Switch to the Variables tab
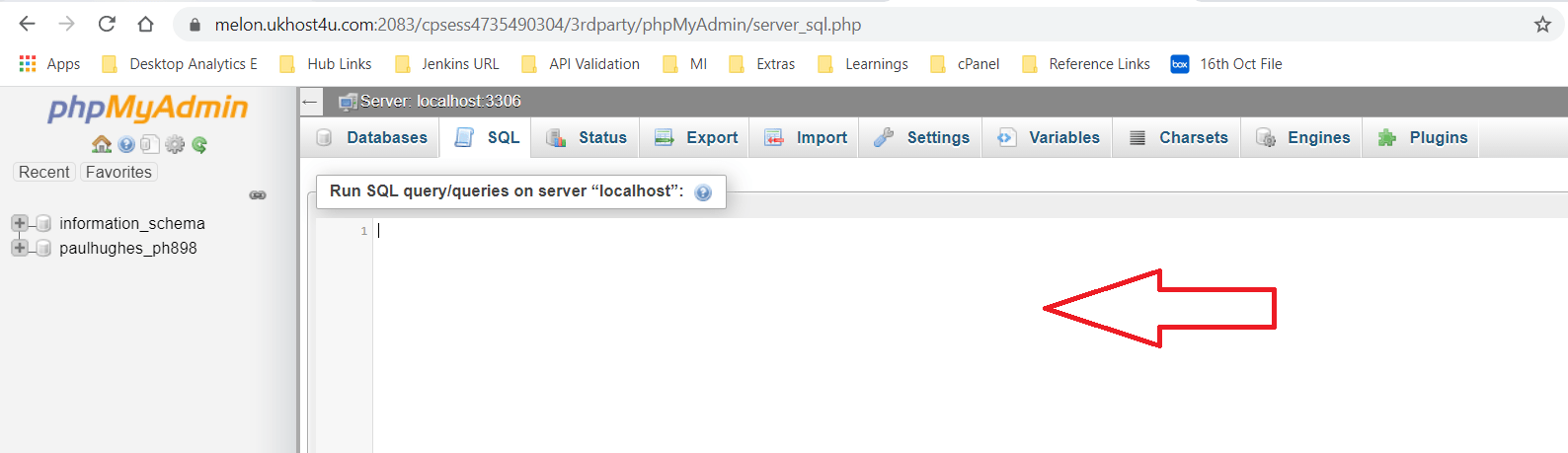The image size is (1568, 453). (x=1048, y=138)
